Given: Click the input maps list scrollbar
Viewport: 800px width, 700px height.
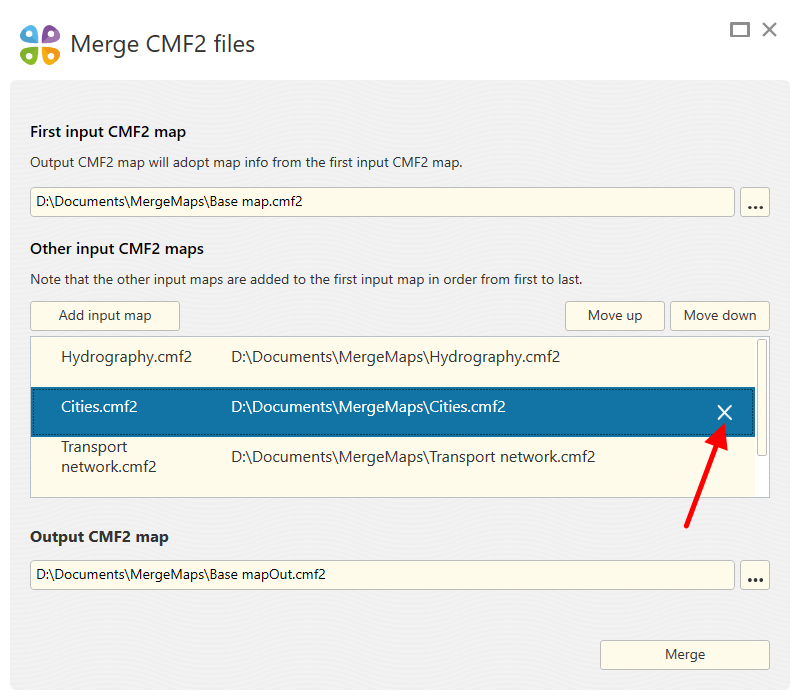Looking at the screenshot, I should [762, 397].
